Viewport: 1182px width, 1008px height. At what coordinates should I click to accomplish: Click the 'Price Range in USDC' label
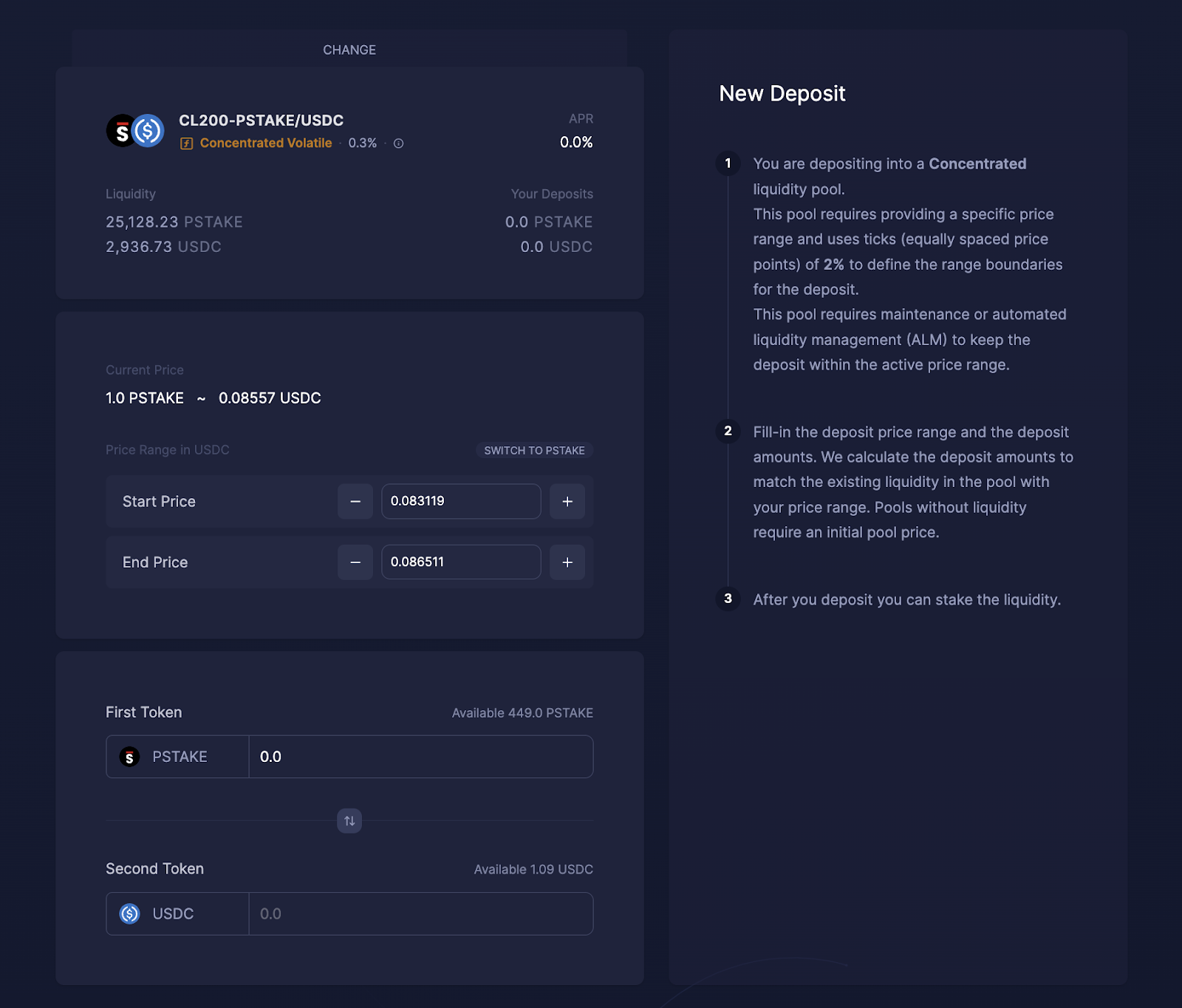tap(168, 450)
